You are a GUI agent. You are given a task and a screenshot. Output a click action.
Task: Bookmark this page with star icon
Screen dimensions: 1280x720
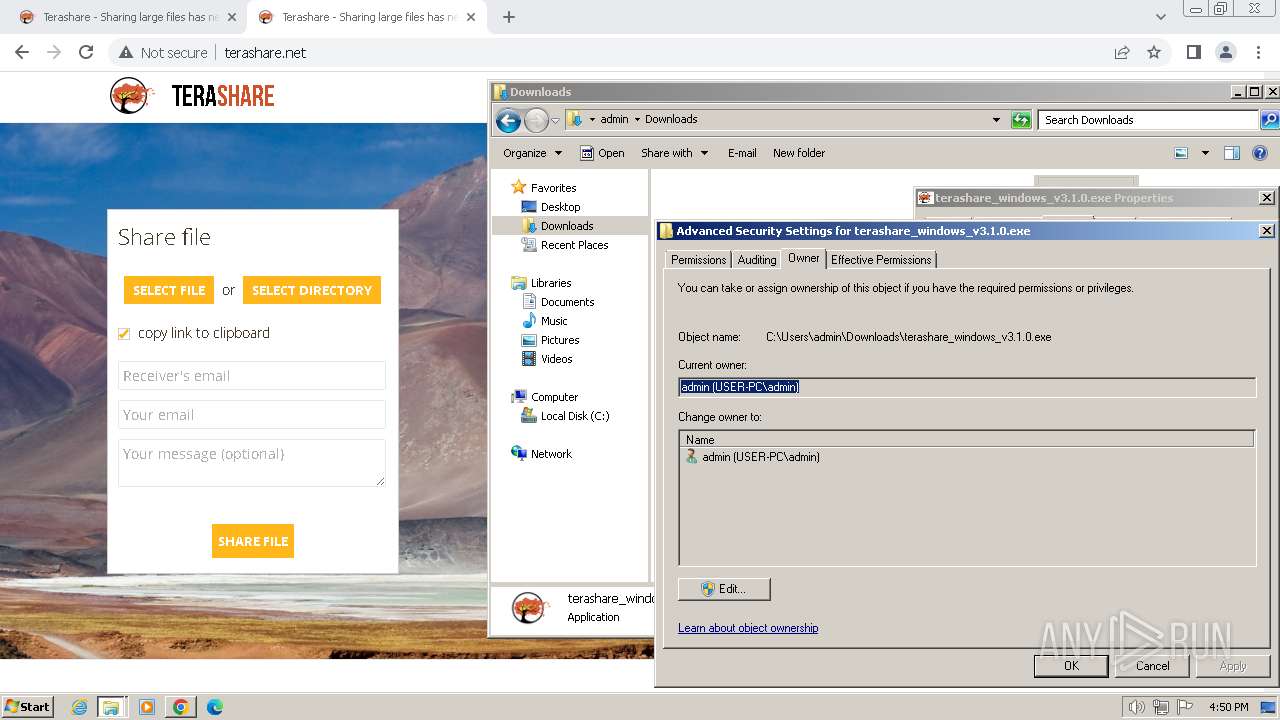[x=1154, y=52]
